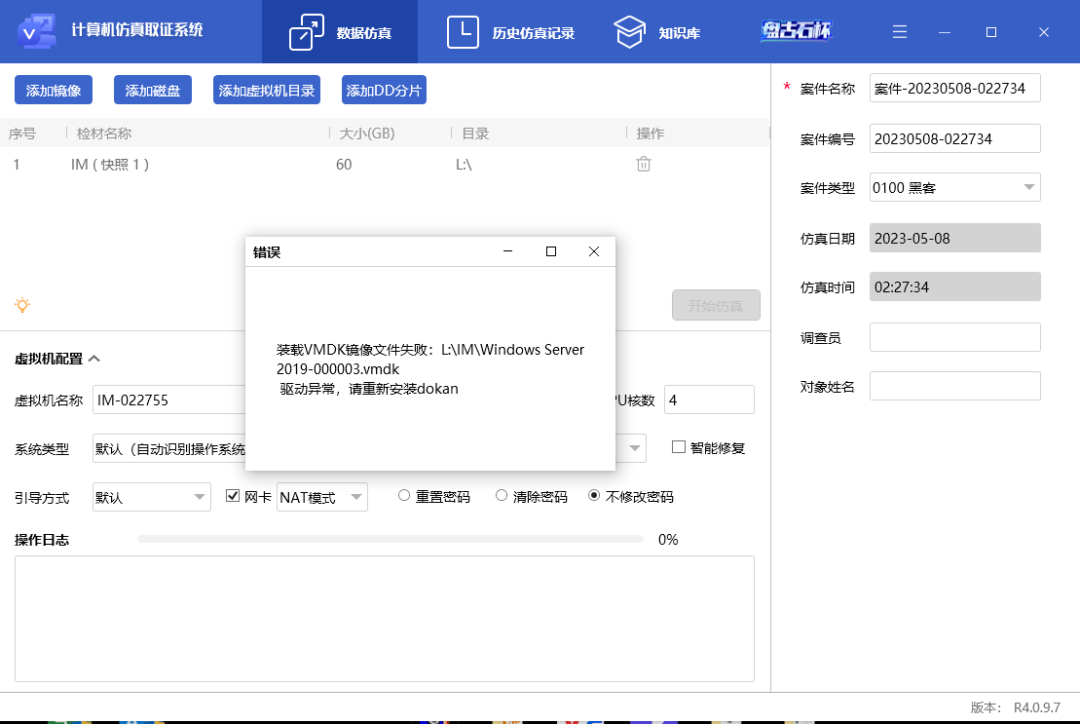Open the NAT模式 dropdown
Viewport: 1080px width, 724px height.
click(322, 497)
